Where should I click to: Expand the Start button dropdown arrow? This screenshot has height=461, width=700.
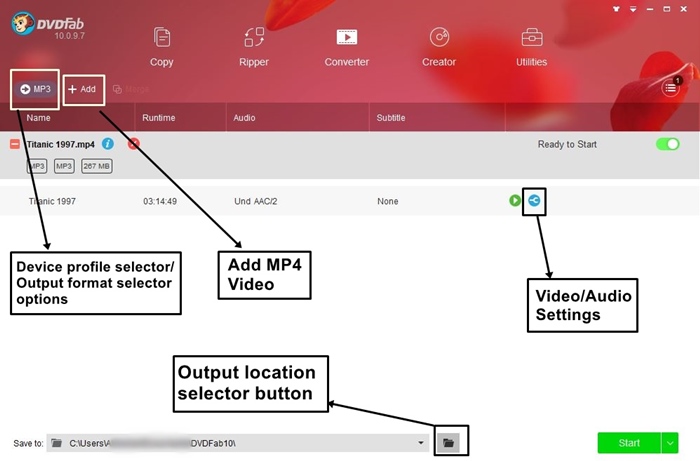pos(670,443)
